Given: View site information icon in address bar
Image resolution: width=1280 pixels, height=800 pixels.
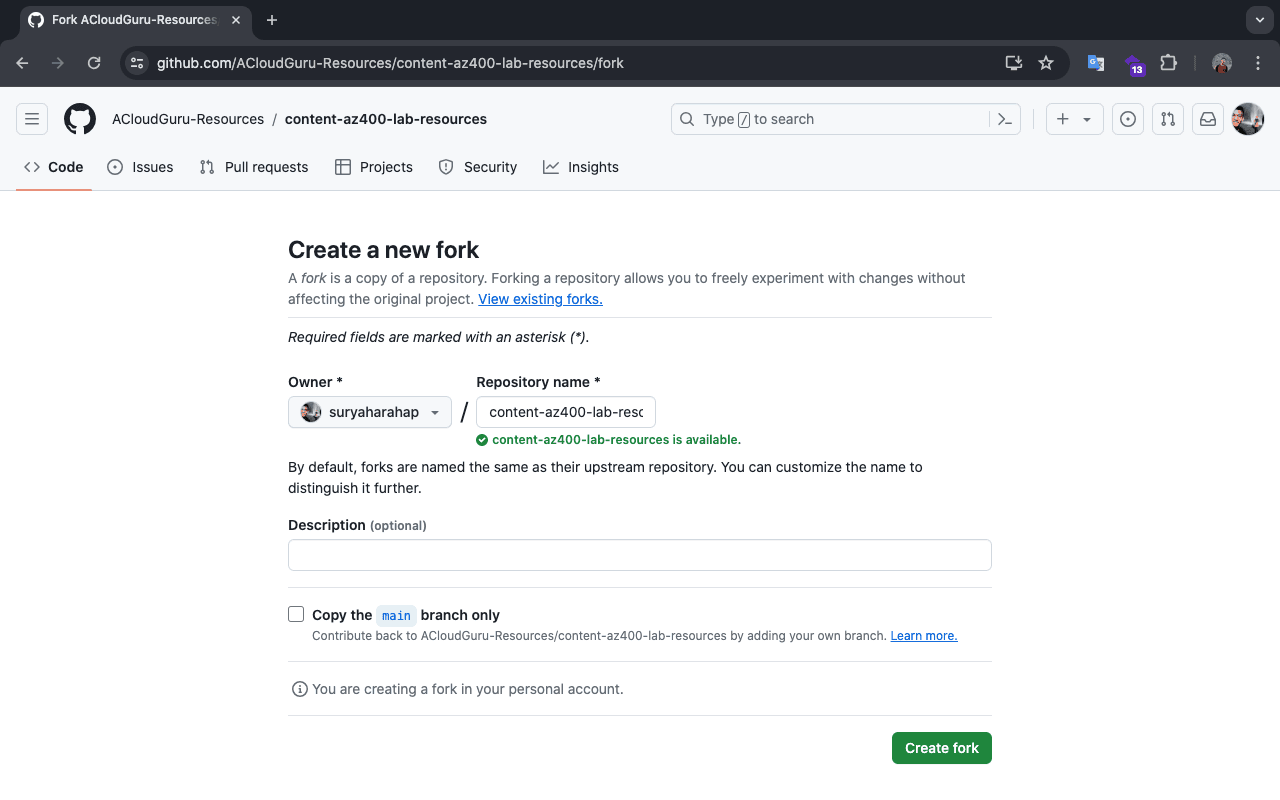Looking at the screenshot, I should tap(137, 63).
